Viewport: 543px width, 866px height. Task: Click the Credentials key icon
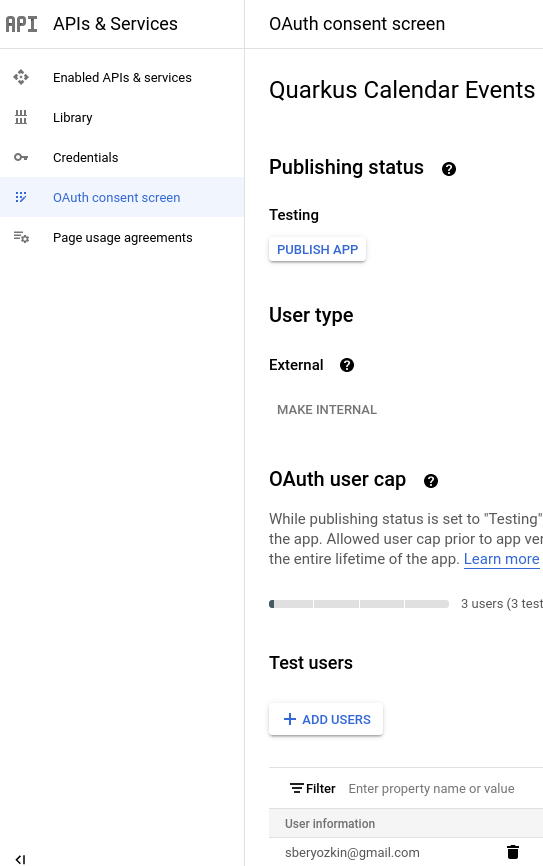(21, 157)
